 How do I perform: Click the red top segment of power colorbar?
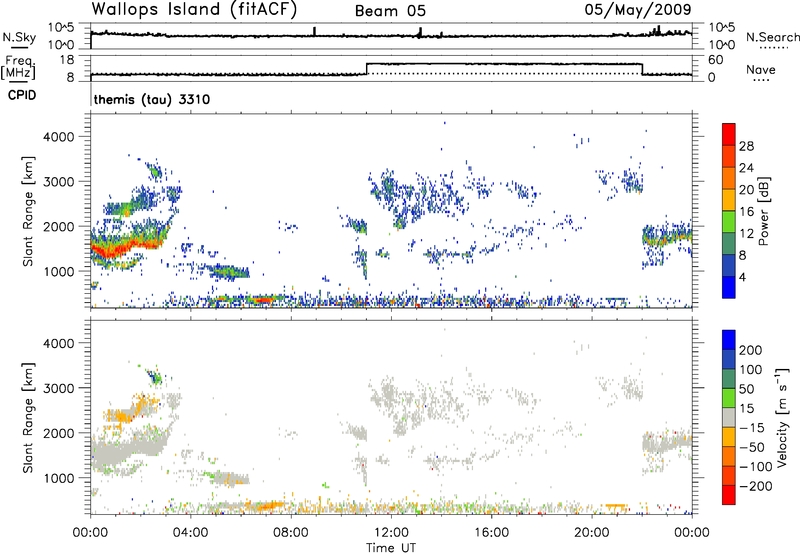click(729, 134)
